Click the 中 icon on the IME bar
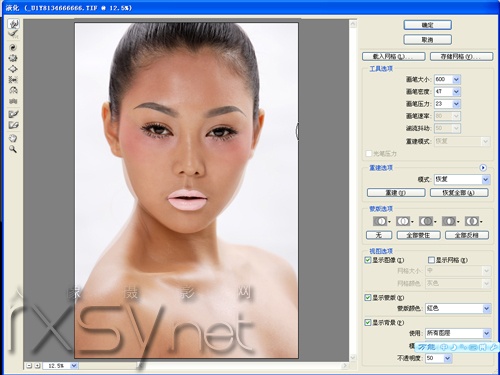Image resolution: width=500 pixels, height=375 pixels. [444, 347]
